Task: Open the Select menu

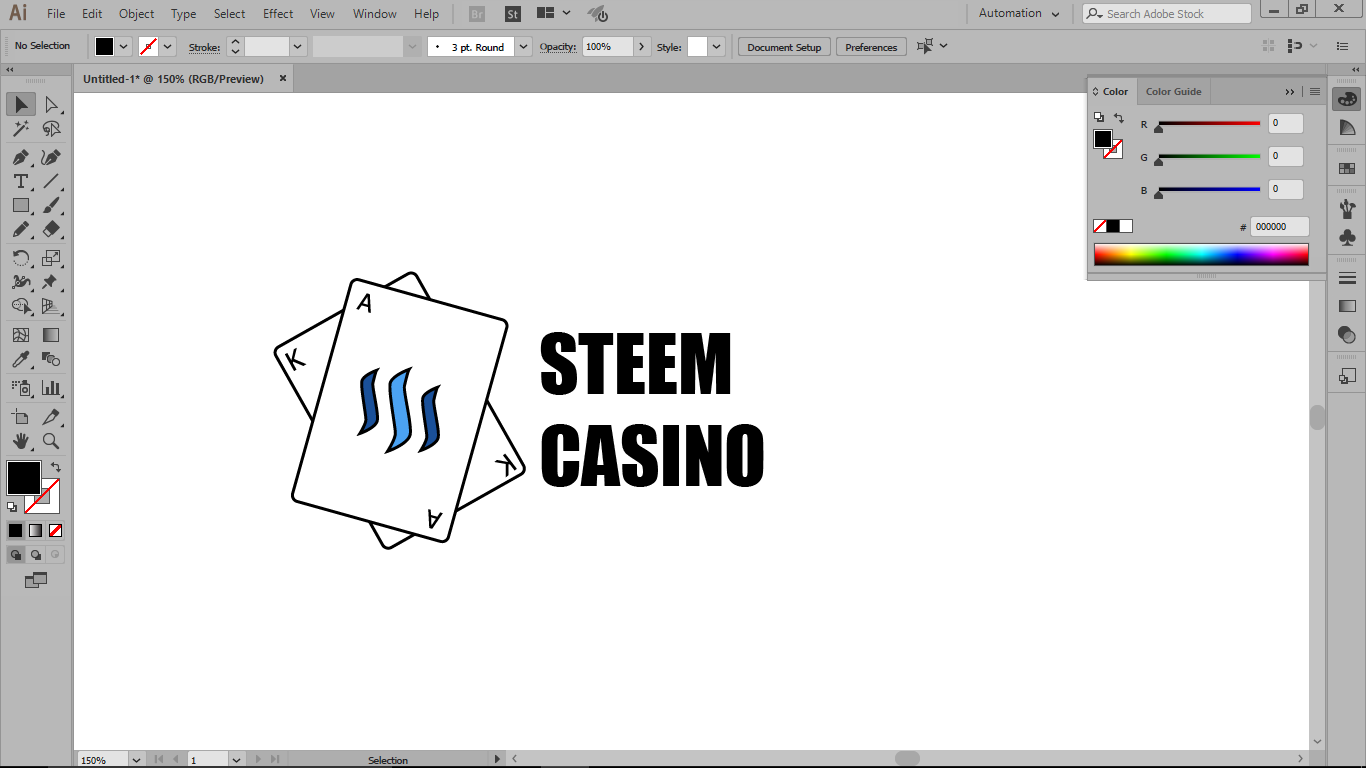Action: pyautogui.click(x=229, y=13)
